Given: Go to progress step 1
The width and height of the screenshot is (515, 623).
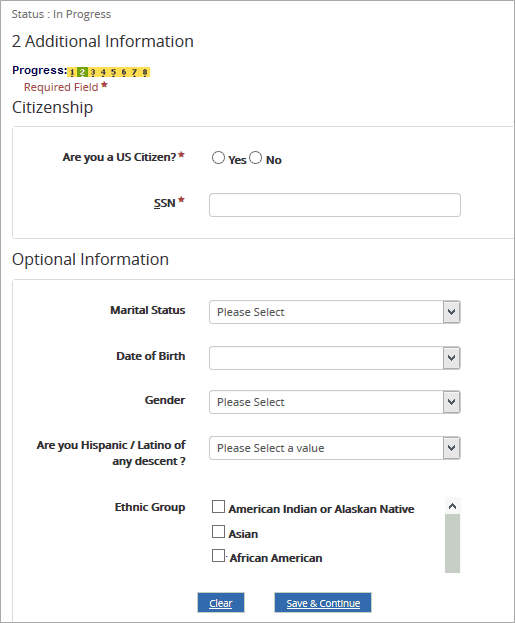Looking at the screenshot, I should [72, 72].
